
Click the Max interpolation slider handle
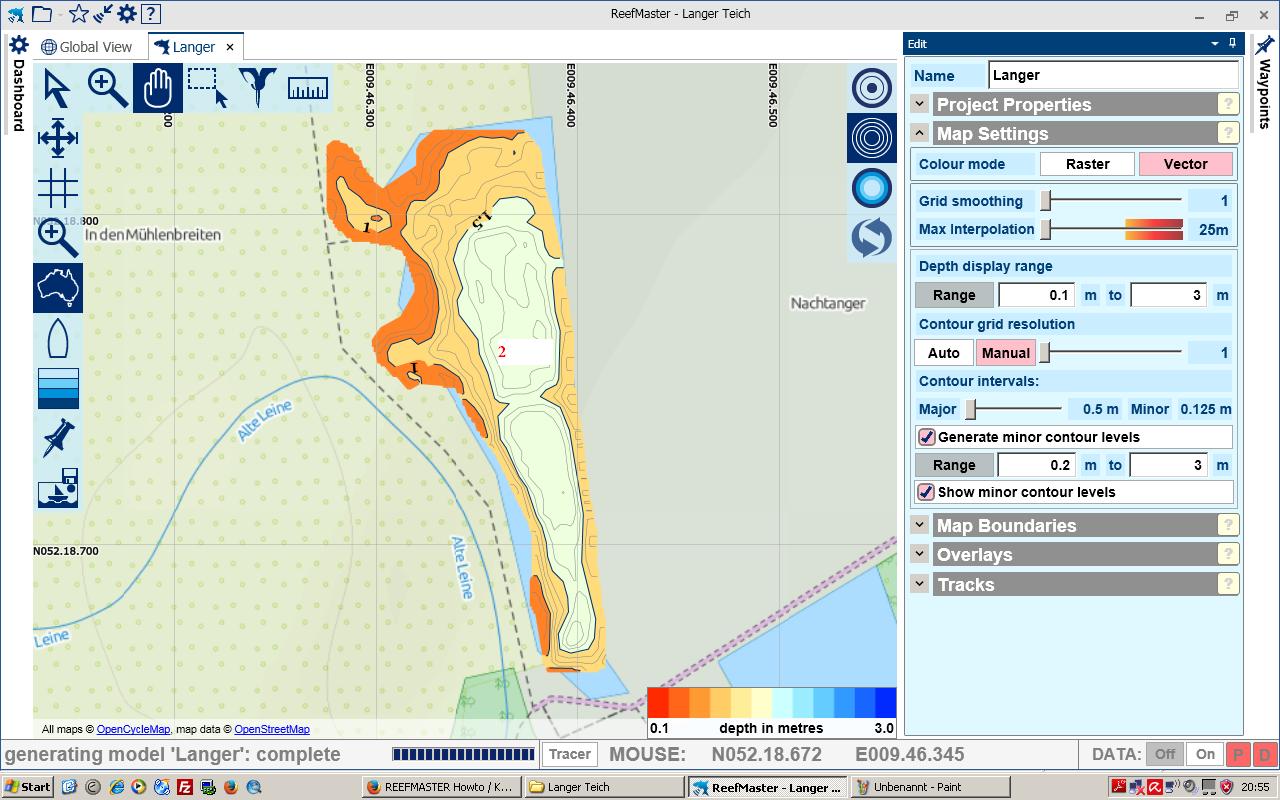(x=1046, y=229)
